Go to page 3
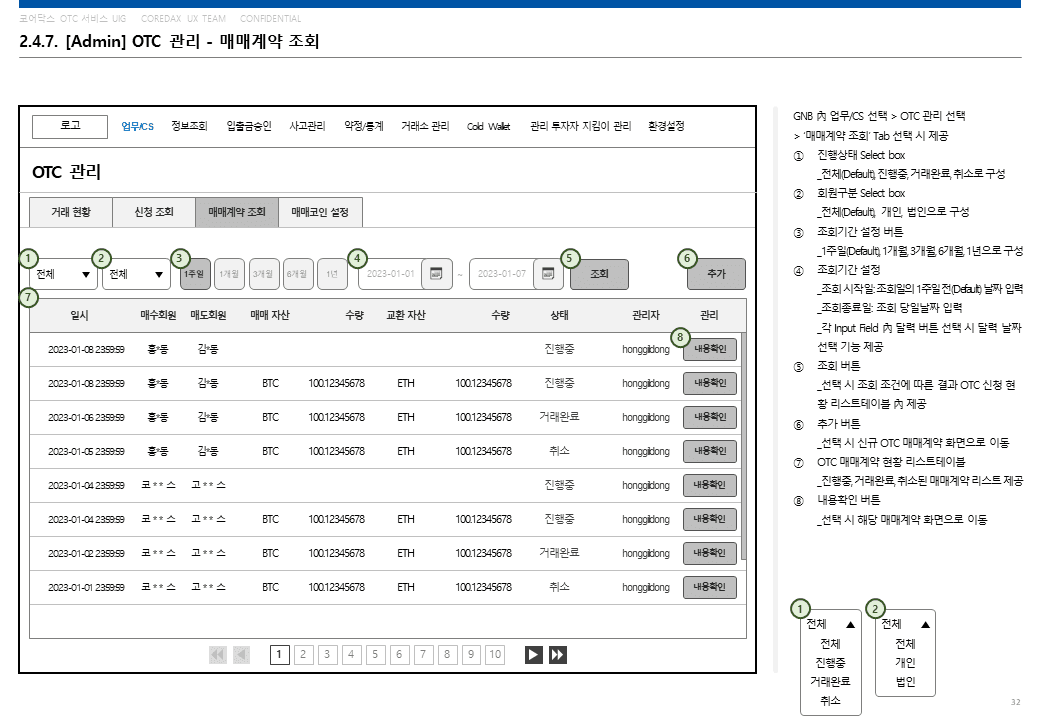Screen dimensions: 1040x720 (x=327, y=655)
